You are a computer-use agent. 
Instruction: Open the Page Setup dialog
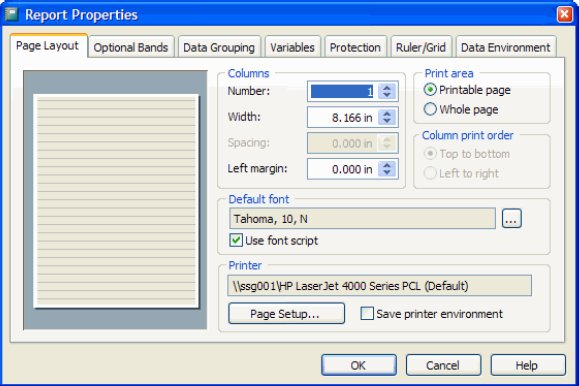pyautogui.click(x=287, y=314)
